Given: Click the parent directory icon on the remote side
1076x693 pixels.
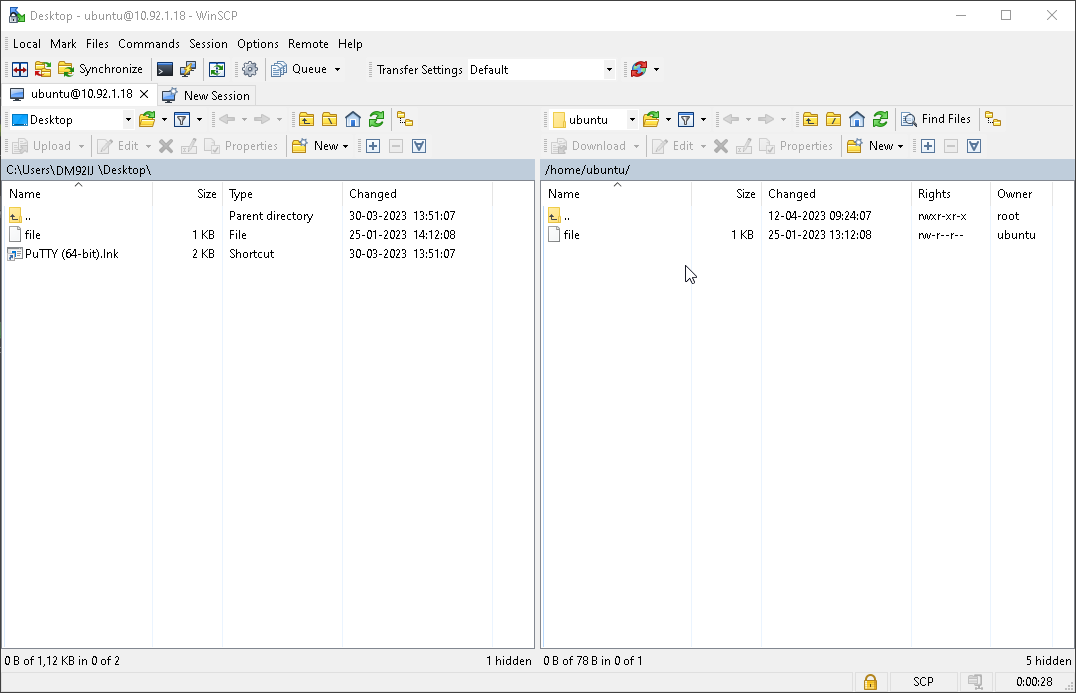Looking at the screenshot, I should 810,119.
